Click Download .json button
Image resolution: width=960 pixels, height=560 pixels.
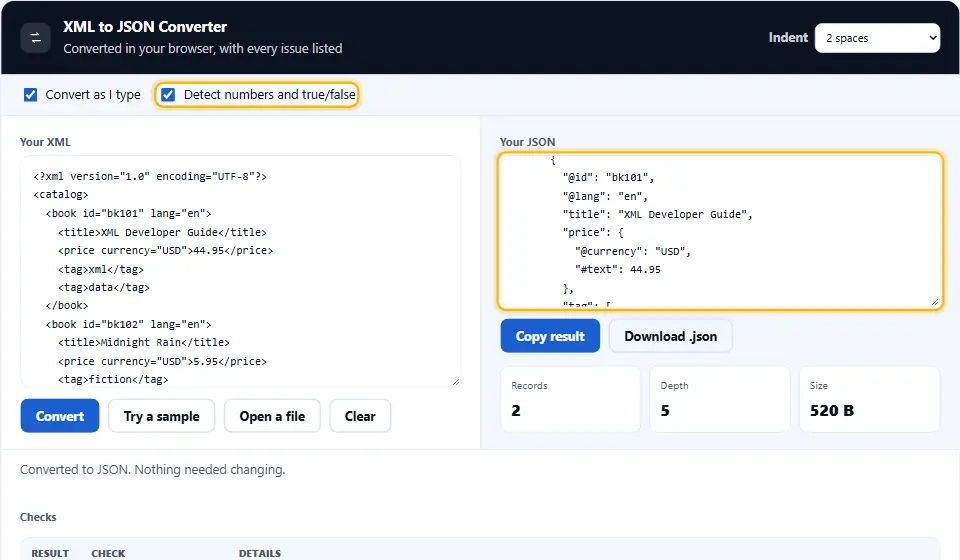coord(670,336)
